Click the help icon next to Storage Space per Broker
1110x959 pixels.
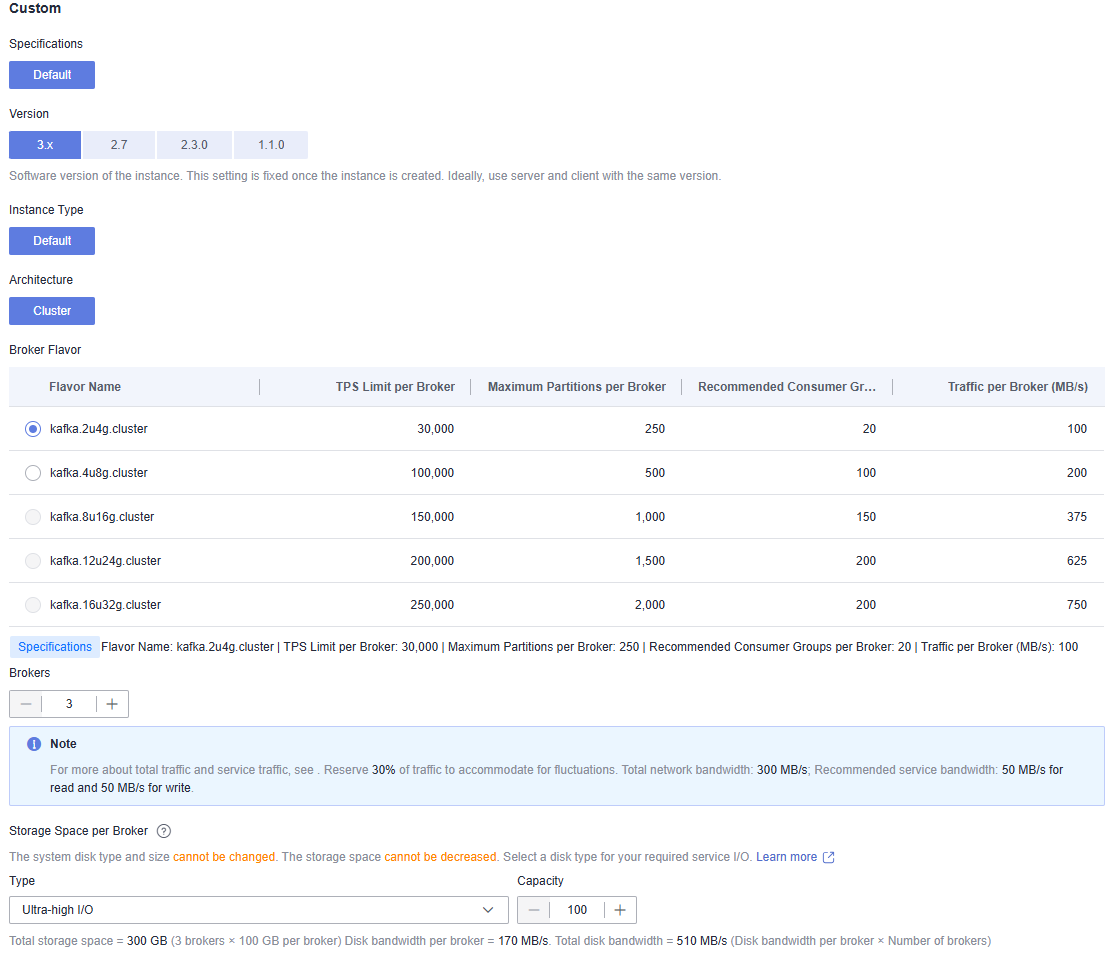point(164,831)
